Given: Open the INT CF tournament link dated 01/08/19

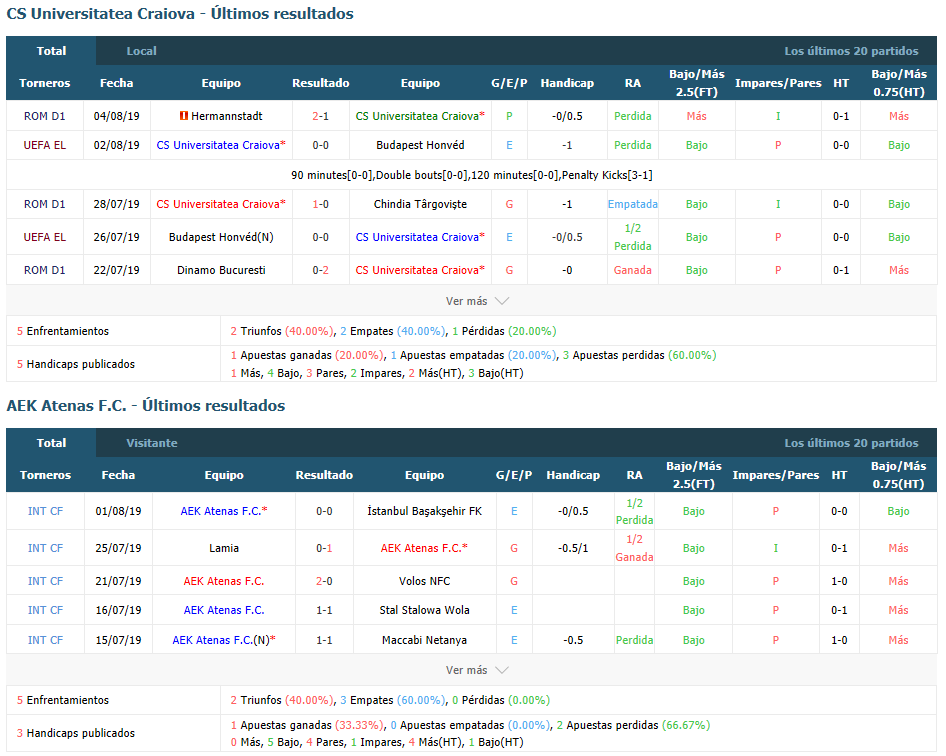Looking at the screenshot, I should click(45, 511).
